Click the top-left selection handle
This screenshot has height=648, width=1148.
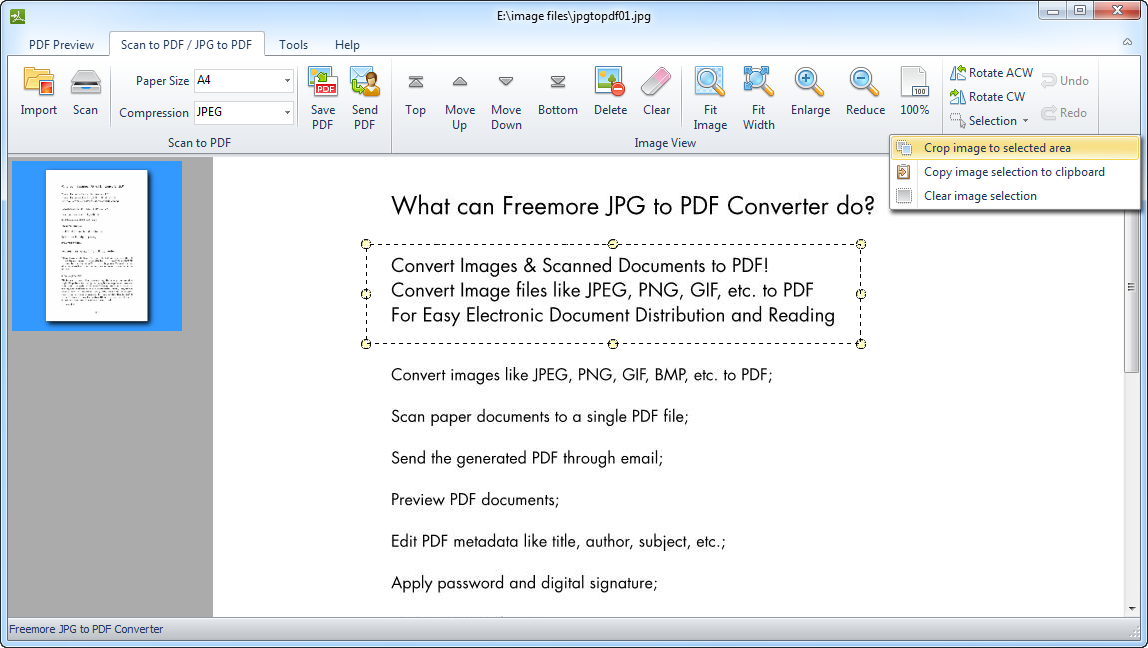366,244
